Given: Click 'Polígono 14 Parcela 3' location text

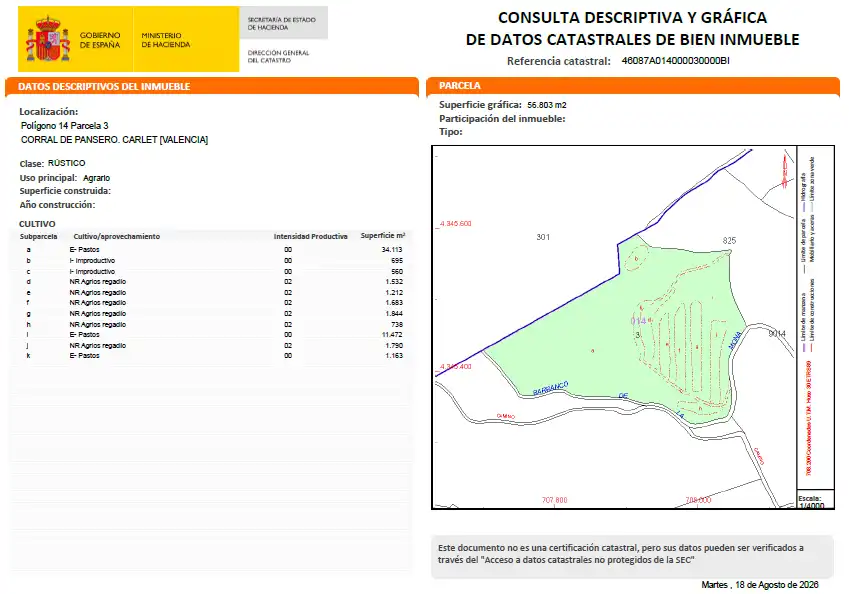Looking at the screenshot, I should [64, 126].
